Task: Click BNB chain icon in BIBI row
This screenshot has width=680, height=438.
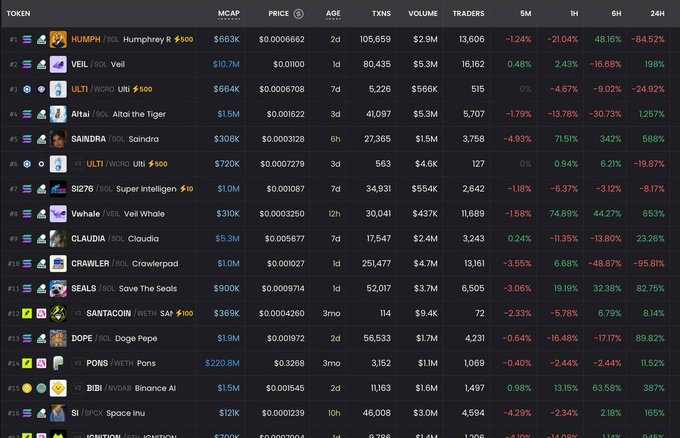Action: click(27, 389)
